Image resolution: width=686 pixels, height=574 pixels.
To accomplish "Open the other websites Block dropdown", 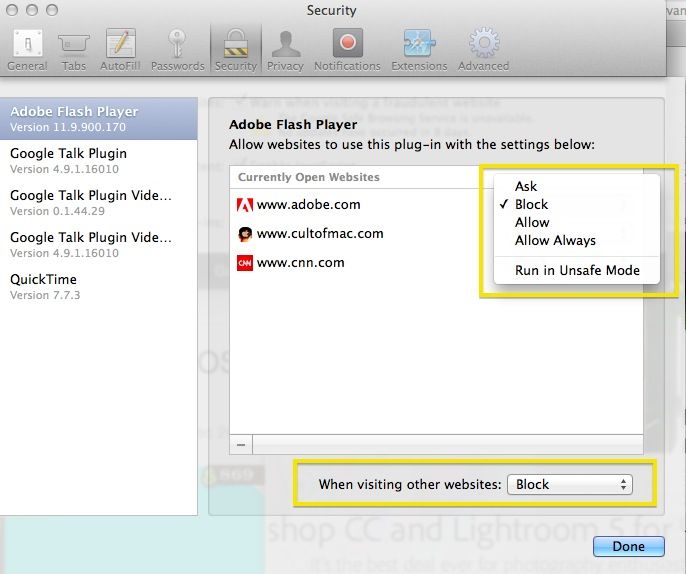I will 570,484.
